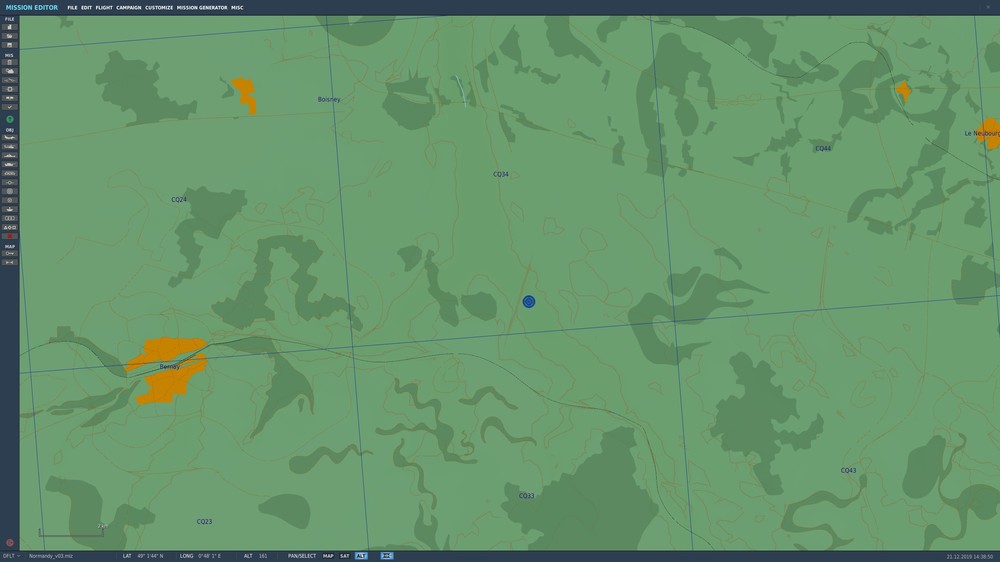Select the ruler distance tool icon
The width and height of the screenshot is (1000, 562).
pyautogui.click(x=10, y=262)
